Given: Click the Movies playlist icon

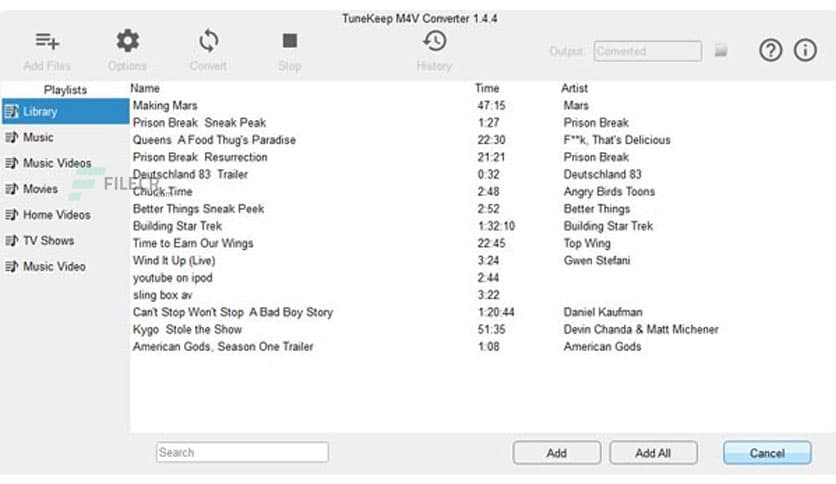Looking at the screenshot, I should coord(12,189).
